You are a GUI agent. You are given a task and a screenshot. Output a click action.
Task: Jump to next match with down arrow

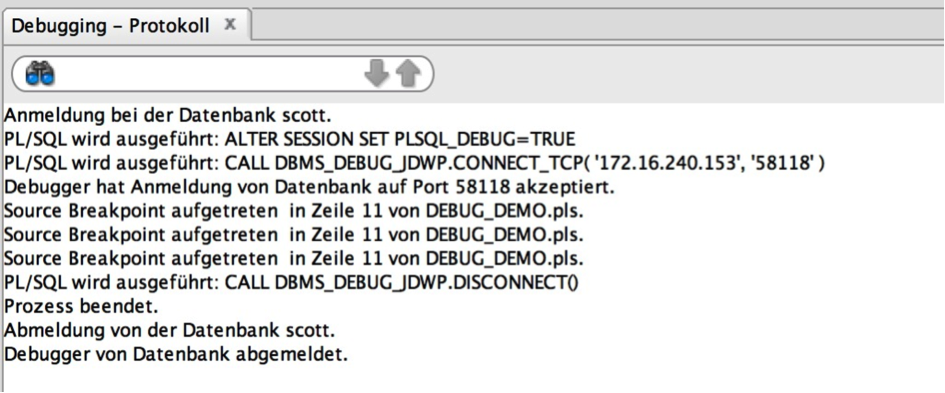tap(376, 74)
